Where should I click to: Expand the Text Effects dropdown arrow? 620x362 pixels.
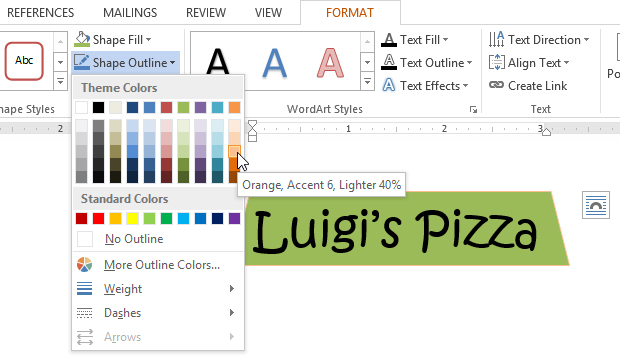[465, 85]
